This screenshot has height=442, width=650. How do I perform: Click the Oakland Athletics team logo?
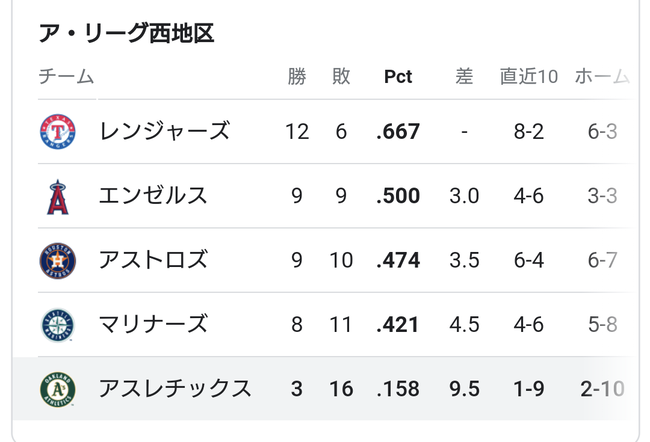click(58, 389)
